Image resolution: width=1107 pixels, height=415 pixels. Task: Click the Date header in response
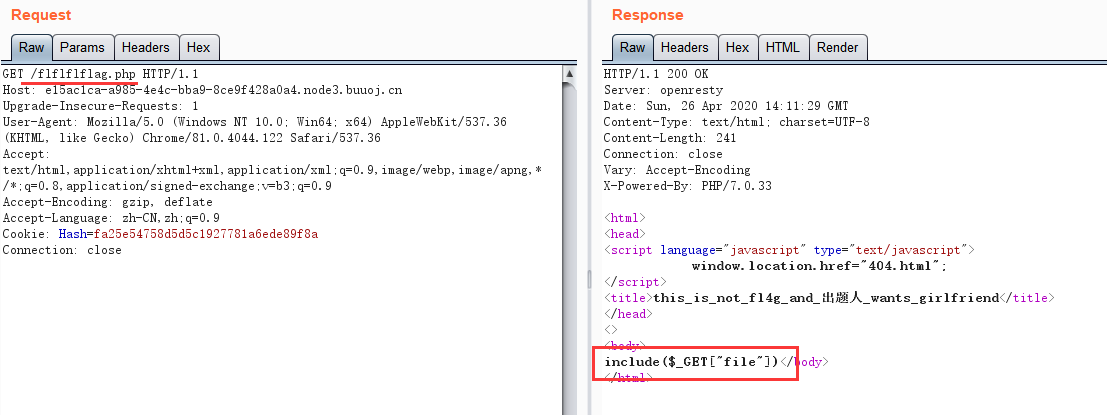pos(726,106)
